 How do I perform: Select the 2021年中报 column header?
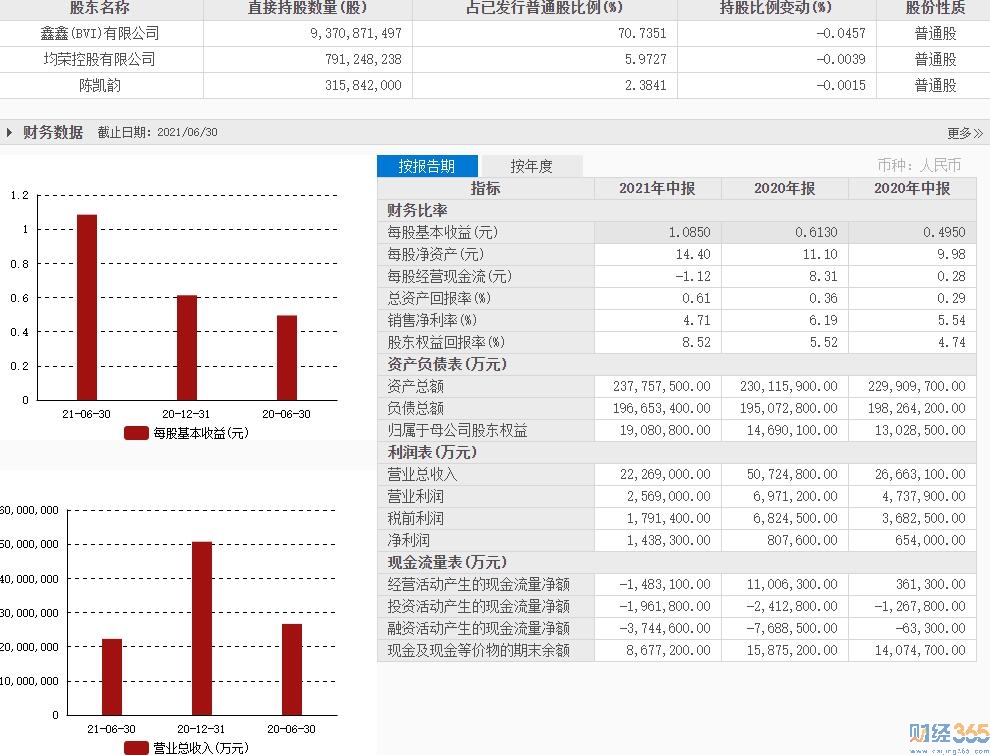[657, 188]
